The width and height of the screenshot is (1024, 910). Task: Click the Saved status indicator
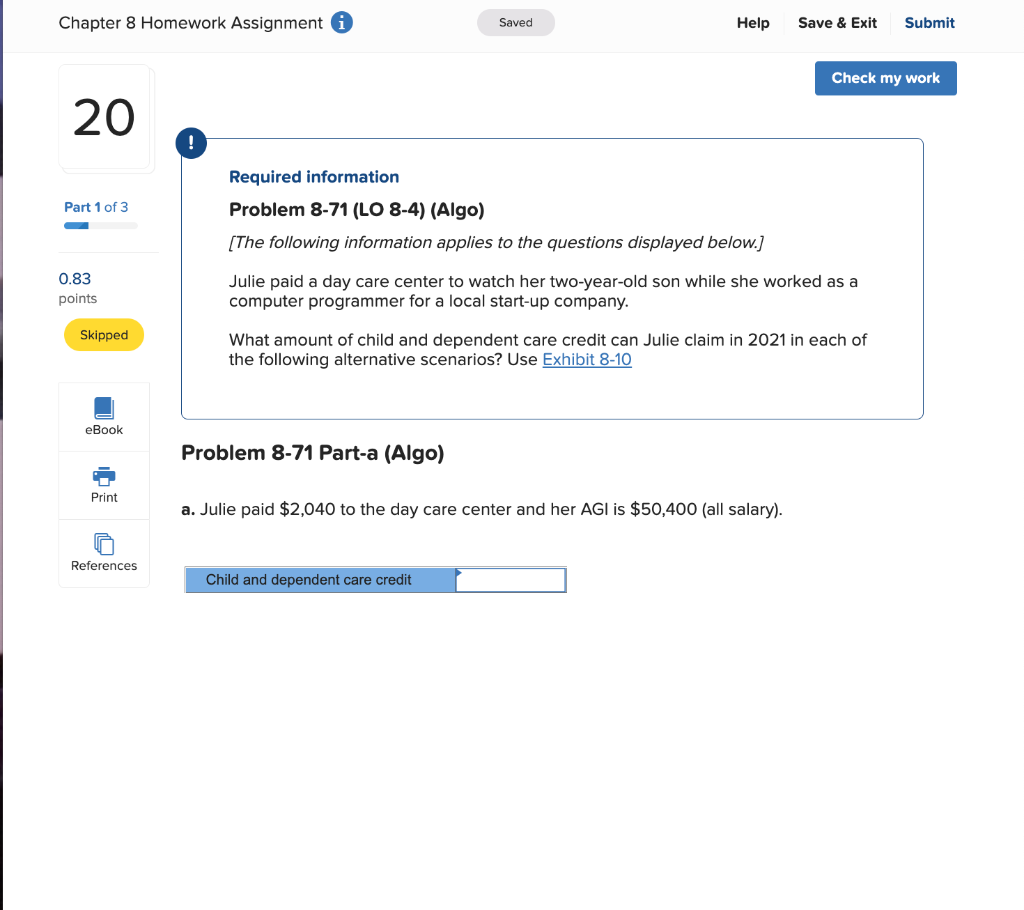point(515,21)
